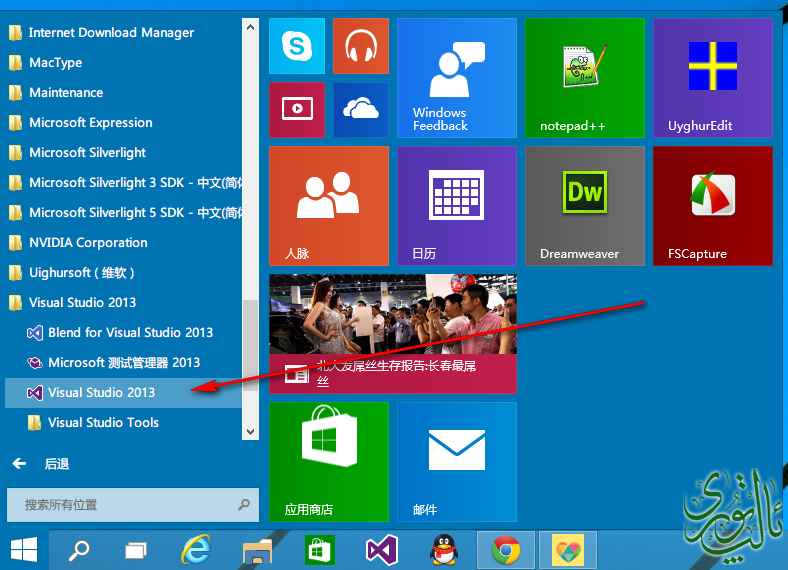Click the Windows Start button
The image size is (788, 570).
[x=24, y=550]
